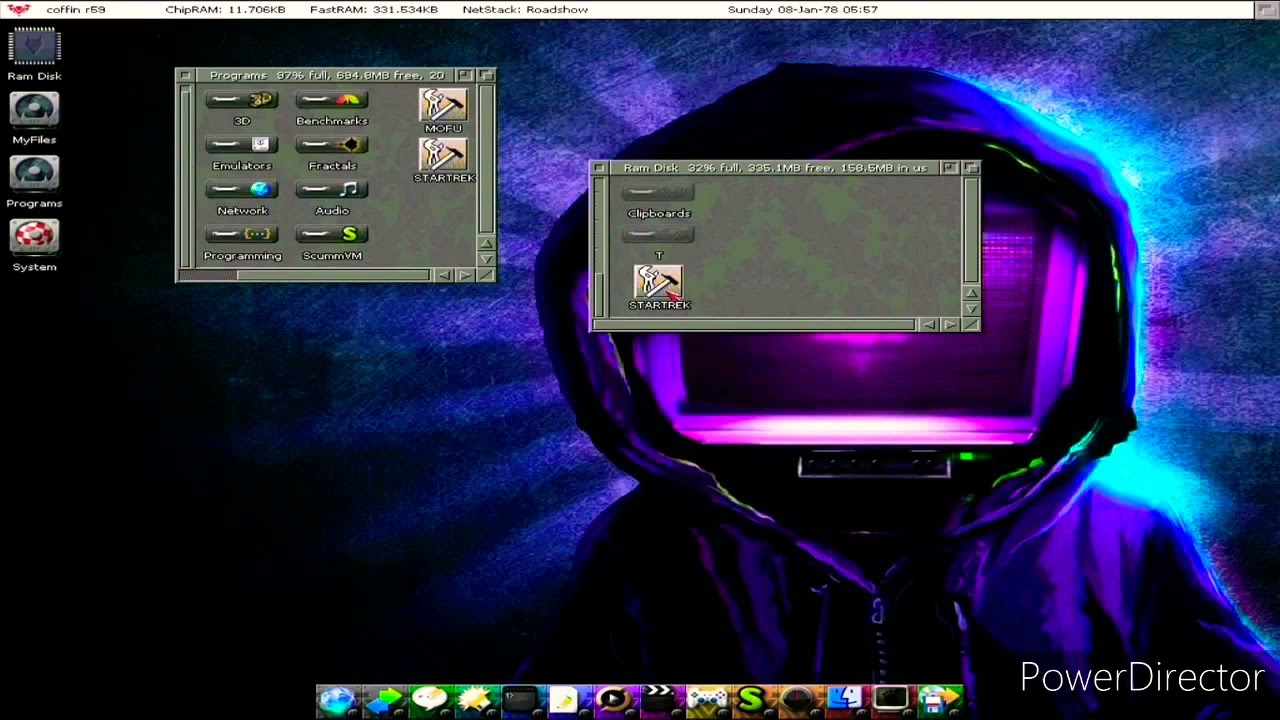
Task: Launch the yellow starburst dock icon
Action: point(475,700)
